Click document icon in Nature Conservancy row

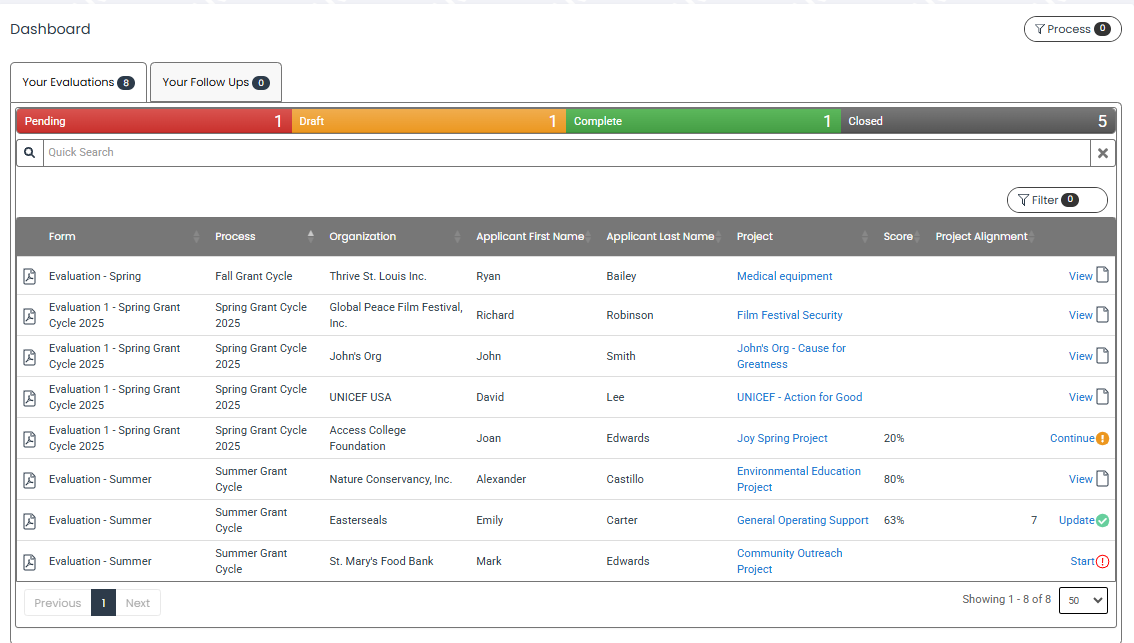point(1102,478)
